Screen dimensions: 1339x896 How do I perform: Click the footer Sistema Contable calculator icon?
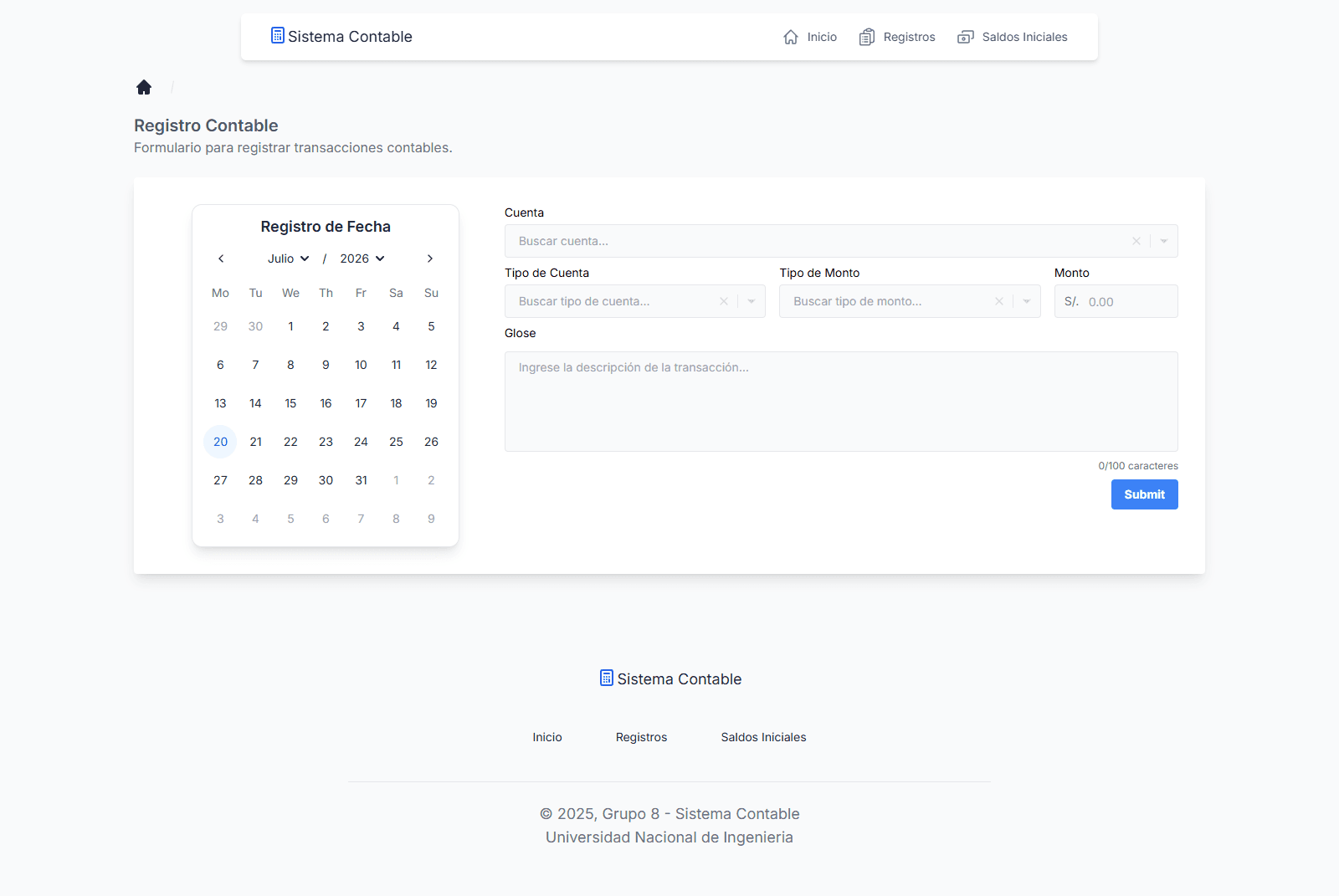(x=607, y=678)
